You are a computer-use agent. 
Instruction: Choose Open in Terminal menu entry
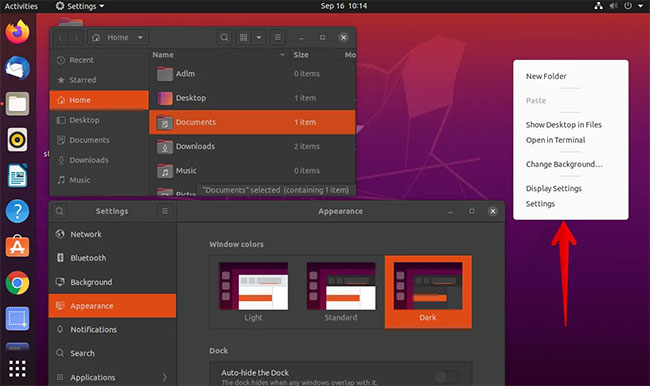(x=555, y=140)
